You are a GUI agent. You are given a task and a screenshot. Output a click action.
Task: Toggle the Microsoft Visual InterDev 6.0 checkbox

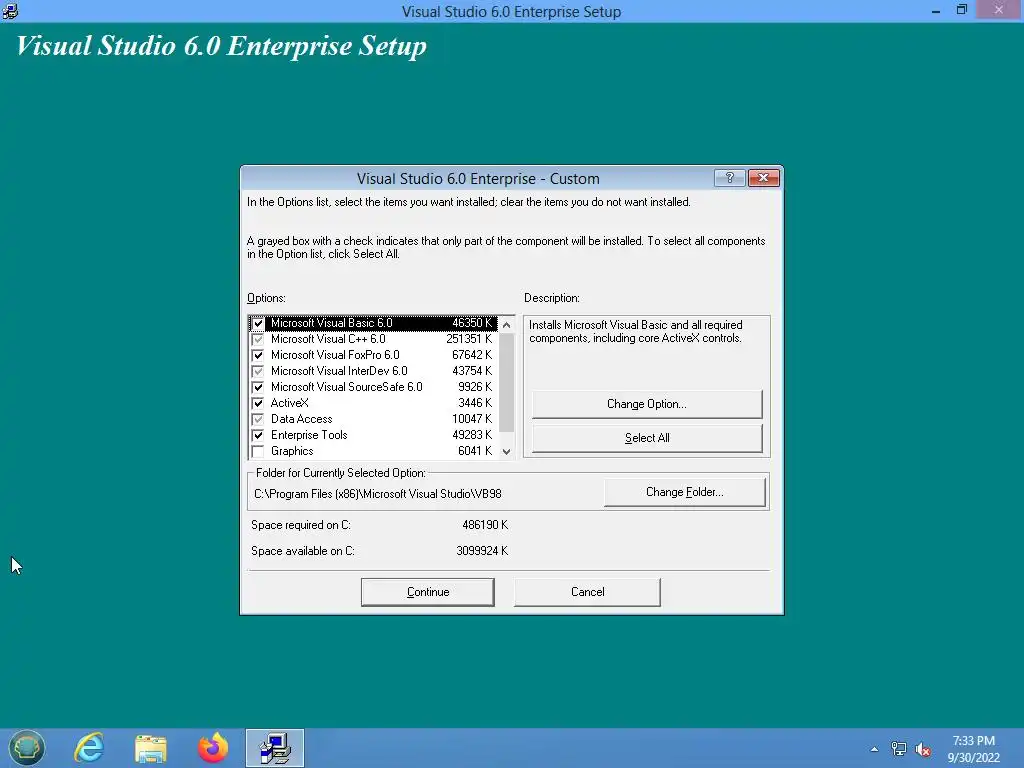tap(258, 372)
